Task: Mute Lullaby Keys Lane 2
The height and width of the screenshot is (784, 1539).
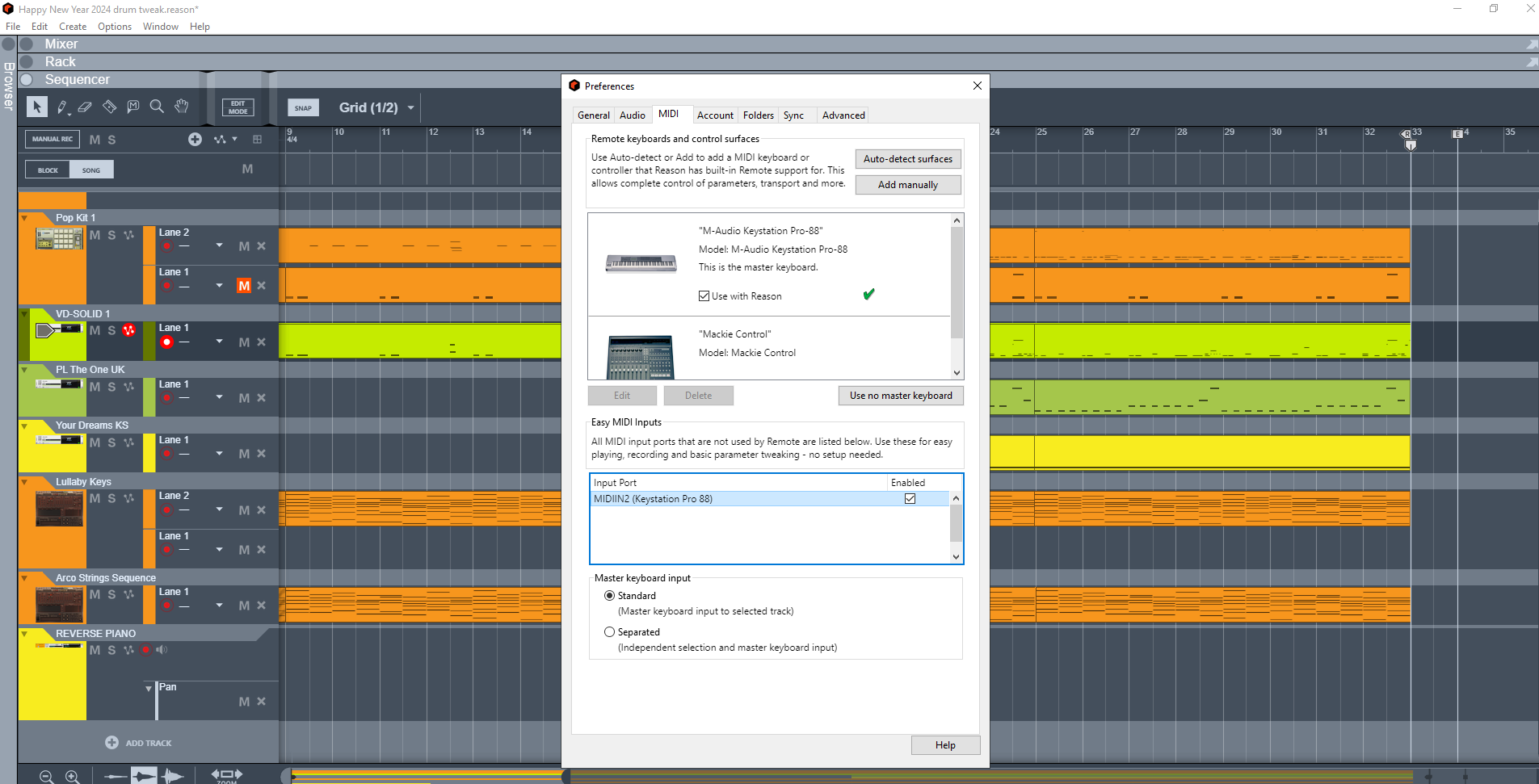Action: [x=244, y=510]
